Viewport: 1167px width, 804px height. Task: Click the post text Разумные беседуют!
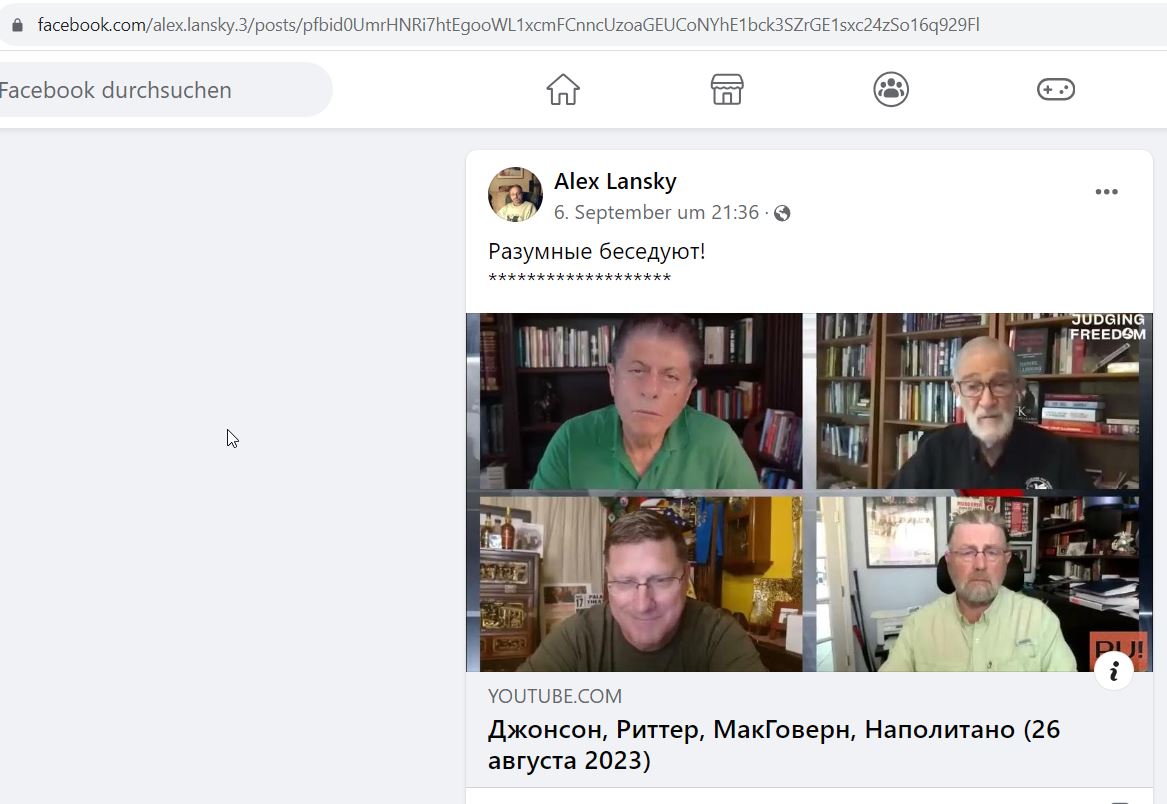click(597, 252)
